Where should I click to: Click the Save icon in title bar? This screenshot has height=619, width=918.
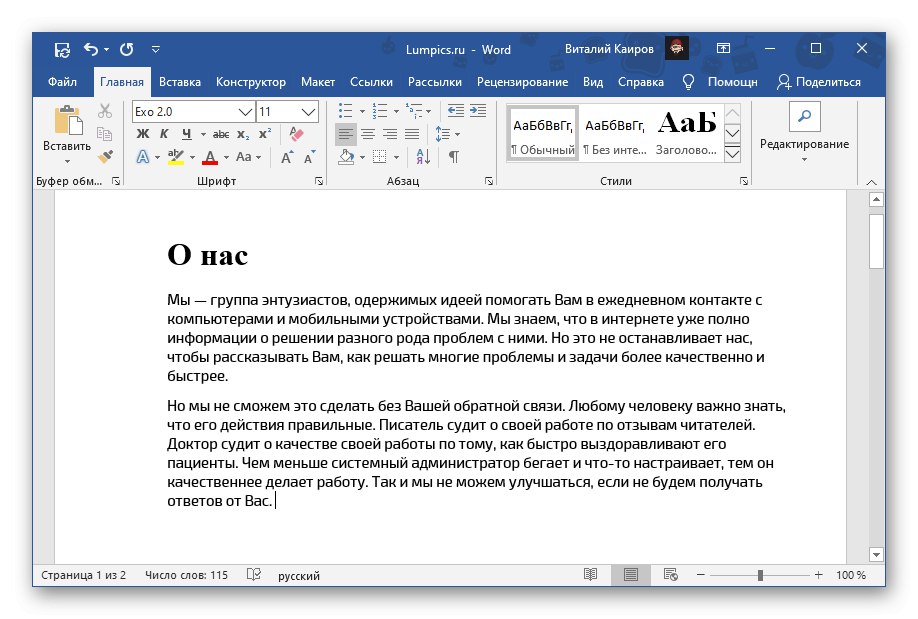[x=62, y=50]
